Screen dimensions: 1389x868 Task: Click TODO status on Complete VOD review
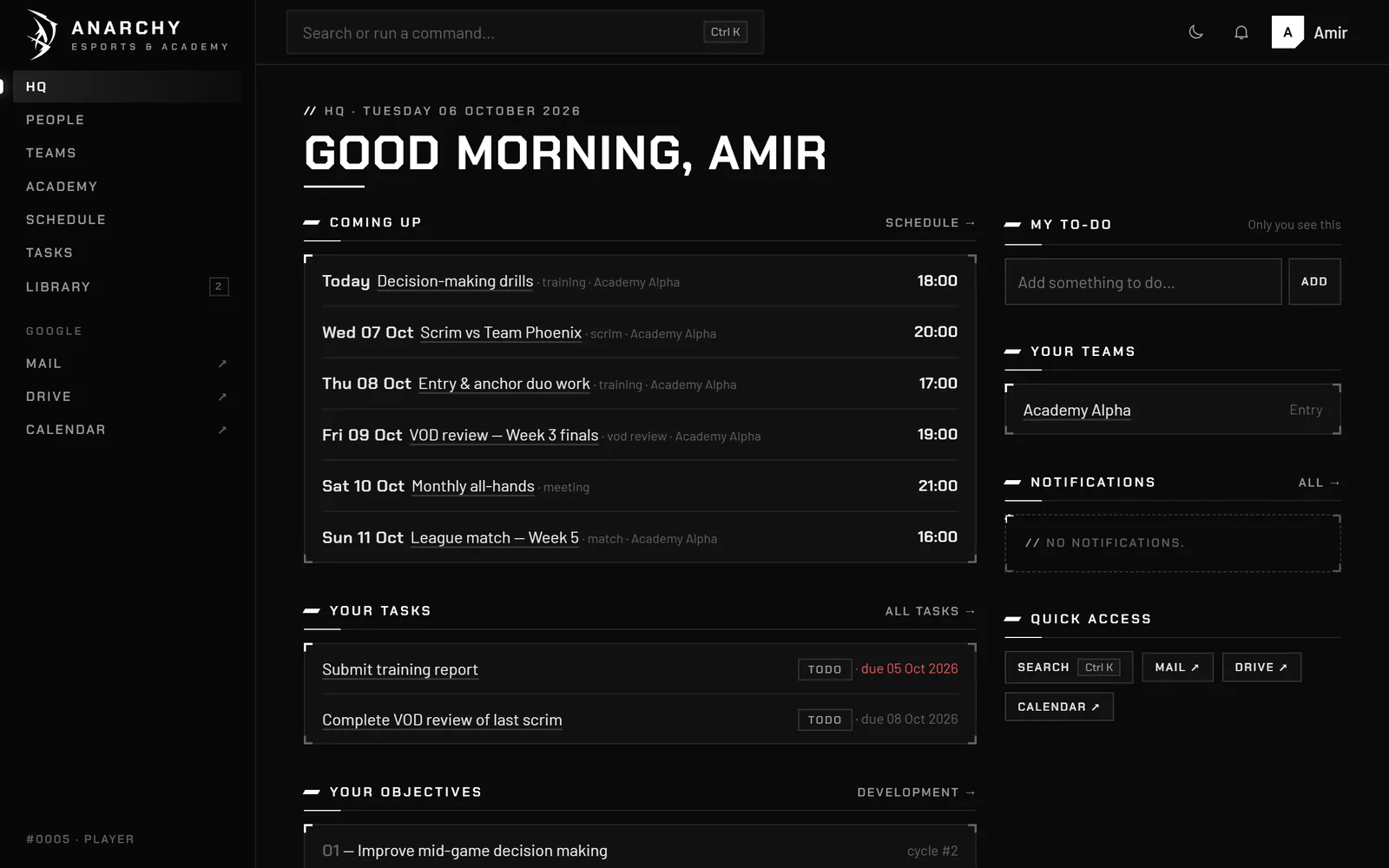click(x=825, y=720)
